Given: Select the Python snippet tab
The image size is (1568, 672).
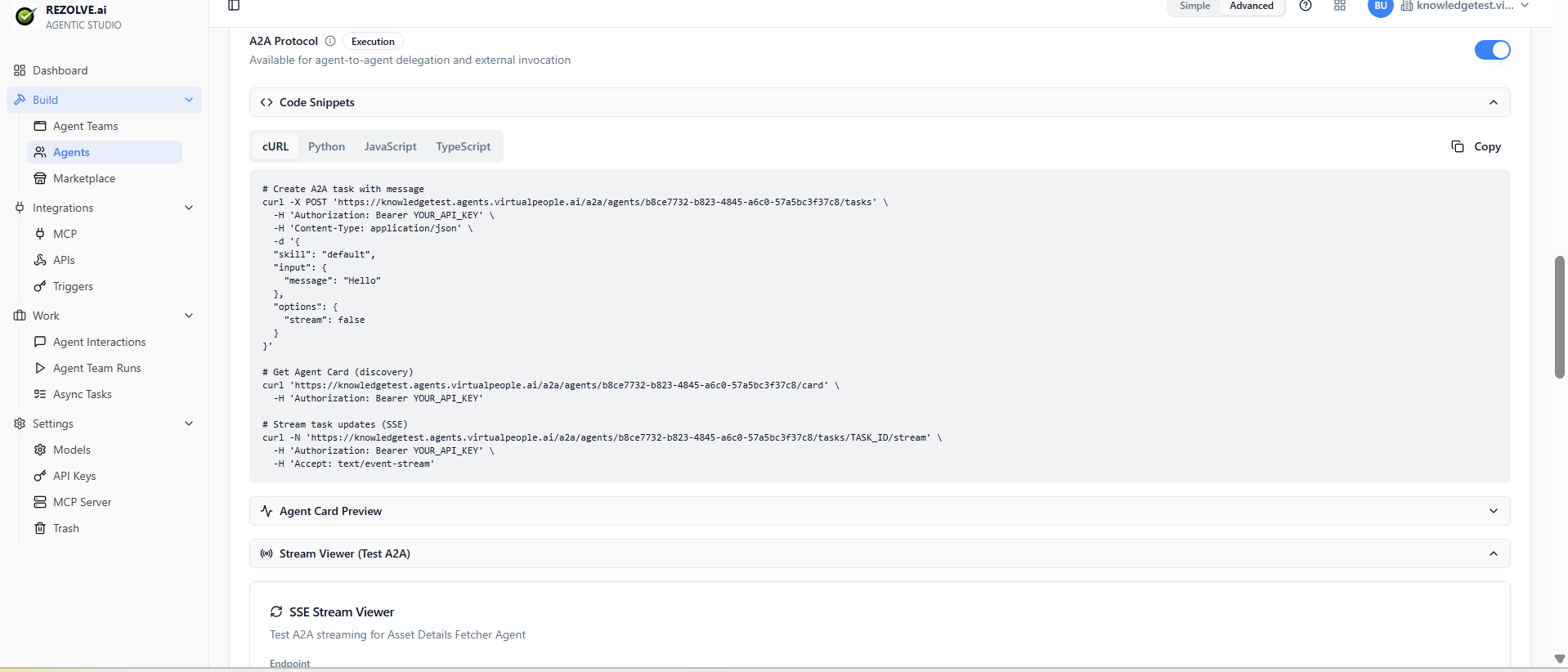Looking at the screenshot, I should [326, 146].
